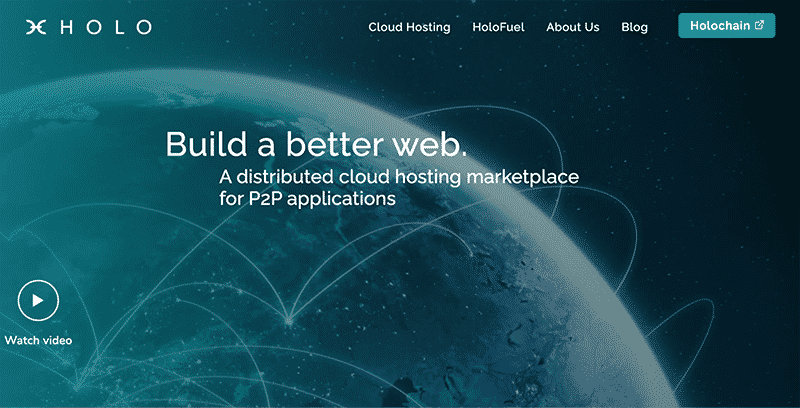Screen dimensions: 800x408
Task: Go to the HoloFuel page
Action: [498, 27]
